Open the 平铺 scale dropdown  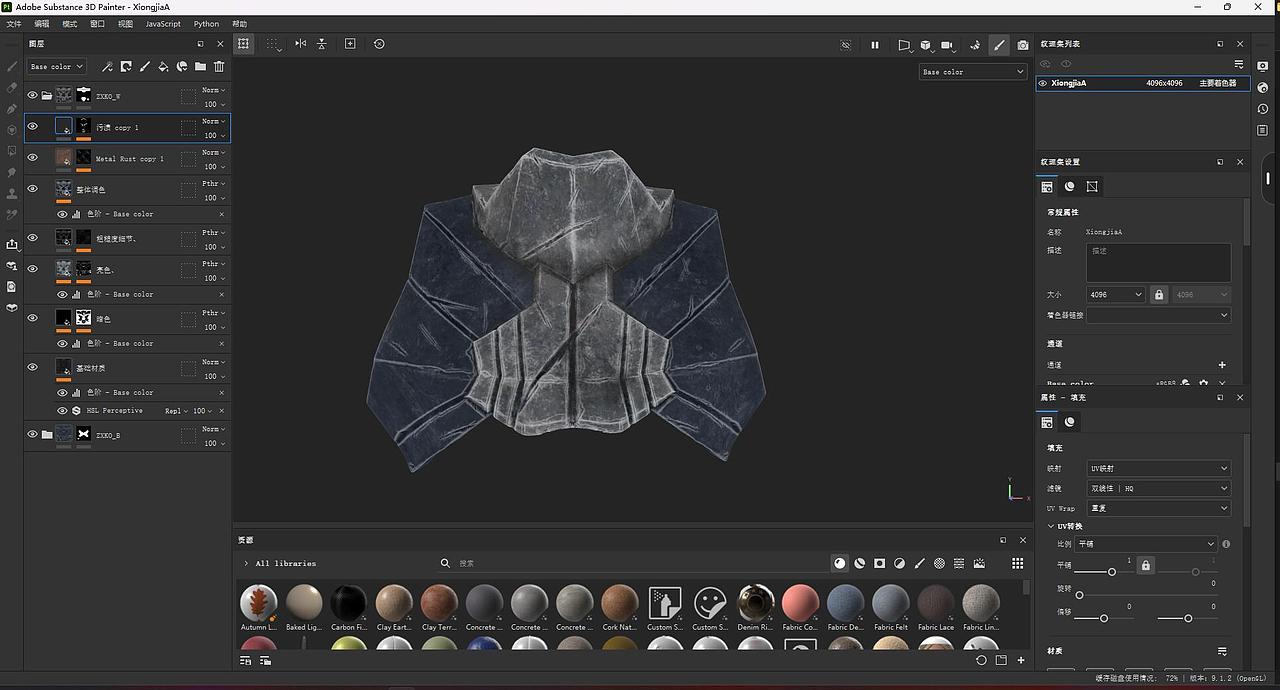coord(1146,544)
